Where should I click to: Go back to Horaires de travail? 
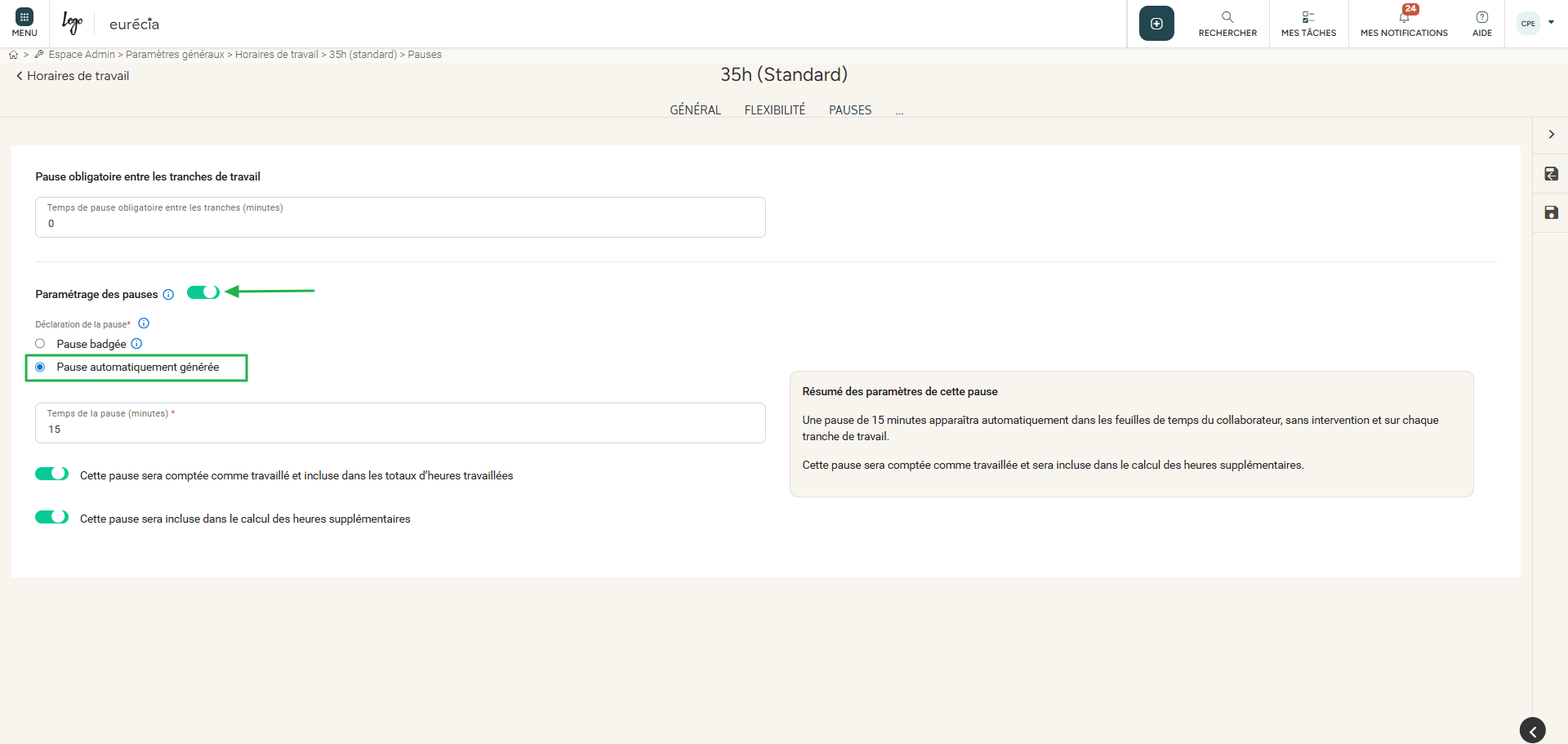coord(73,76)
